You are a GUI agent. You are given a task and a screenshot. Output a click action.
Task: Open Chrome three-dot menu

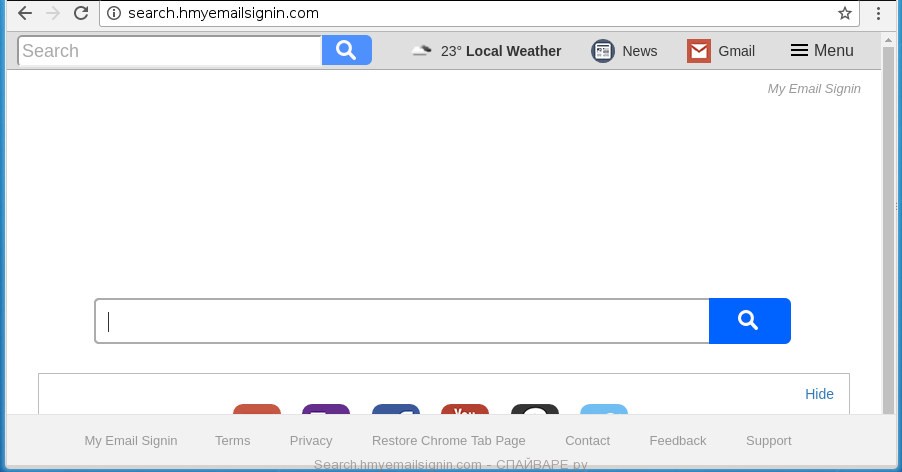tap(878, 13)
